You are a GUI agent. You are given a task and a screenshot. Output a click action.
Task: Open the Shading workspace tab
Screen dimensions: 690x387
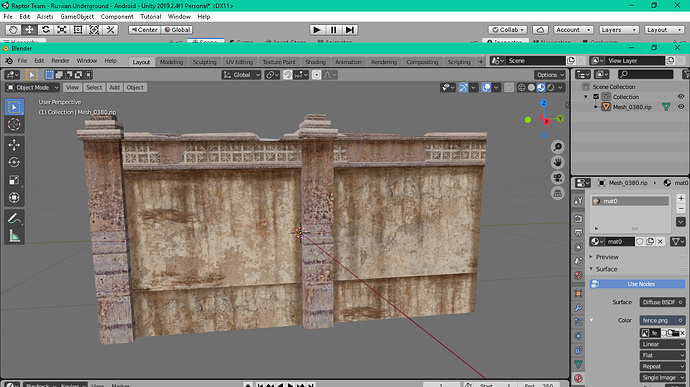pyautogui.click(x=316, y=62)
